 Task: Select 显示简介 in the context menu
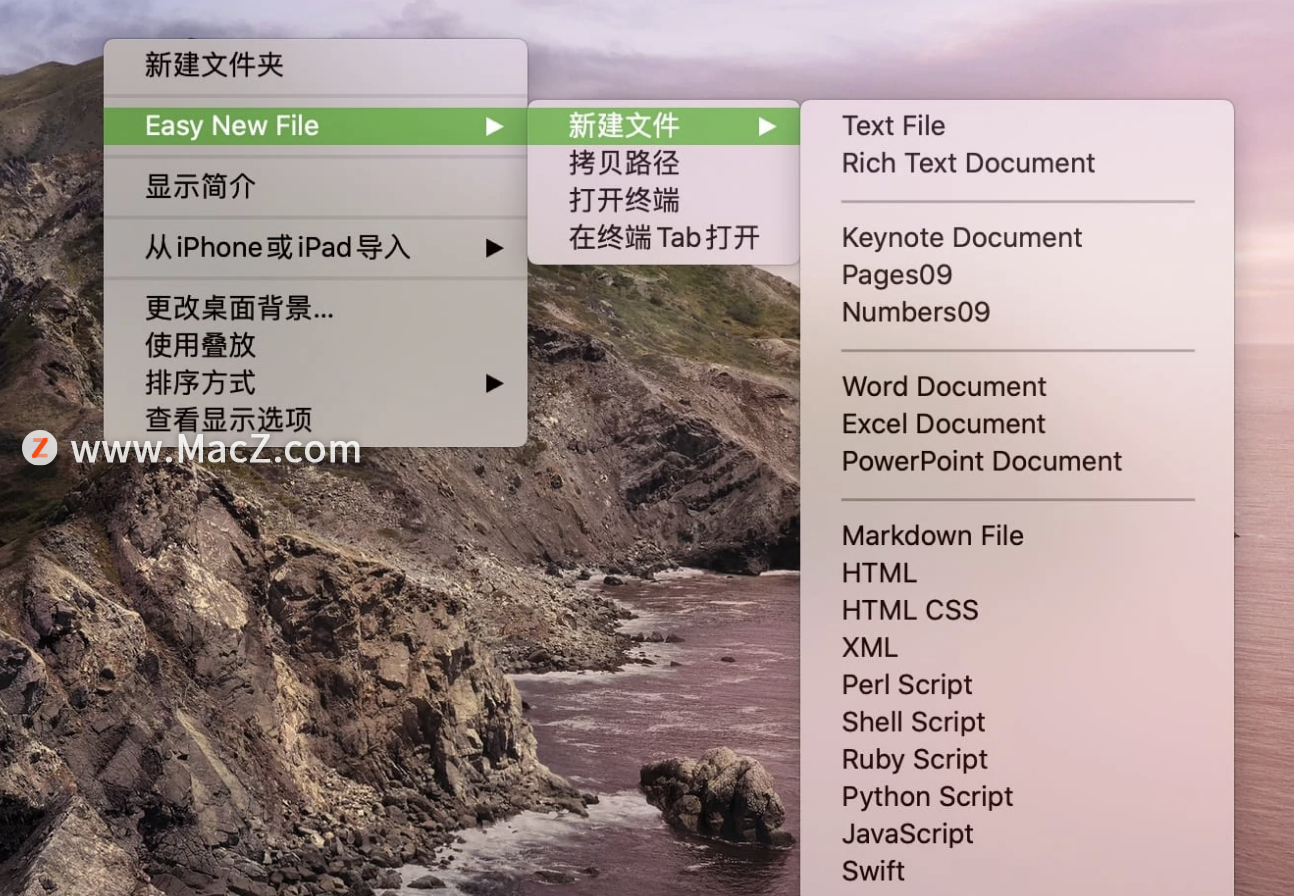[x=315, y=187]
